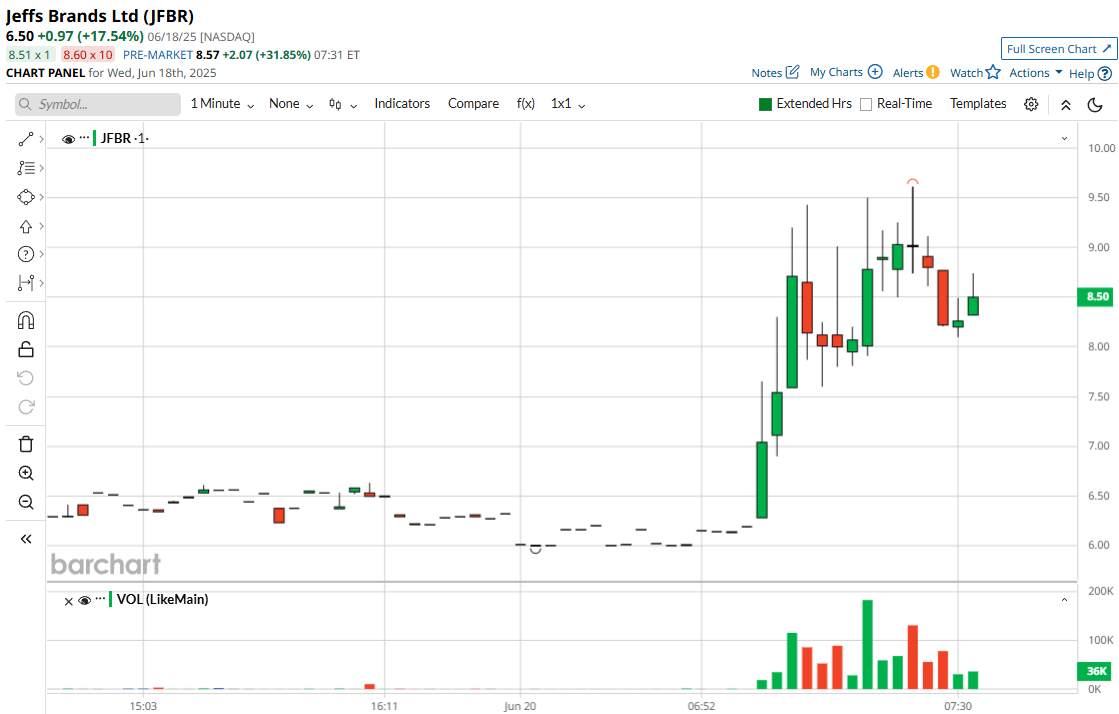Screen dimensions: 1119x714
Task: Hide the JFBR price series eye
Action: (69, 139)
